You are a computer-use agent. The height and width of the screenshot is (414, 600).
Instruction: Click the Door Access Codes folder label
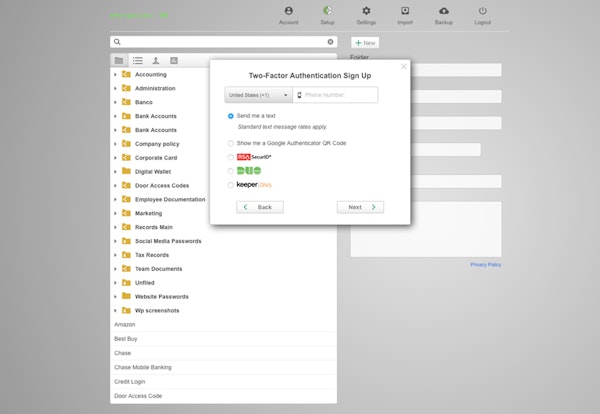162,186
